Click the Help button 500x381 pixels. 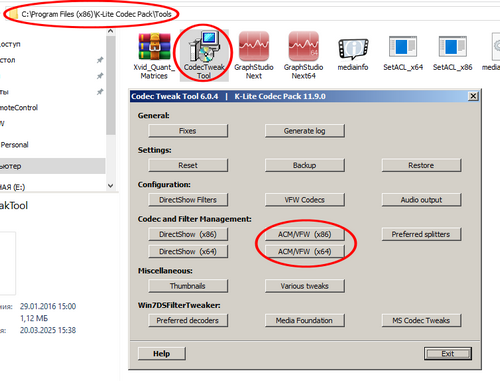[162, 354]
